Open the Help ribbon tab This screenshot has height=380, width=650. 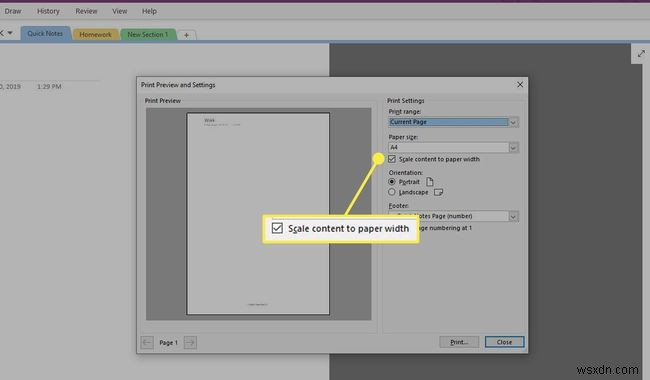tap(149, 11)
